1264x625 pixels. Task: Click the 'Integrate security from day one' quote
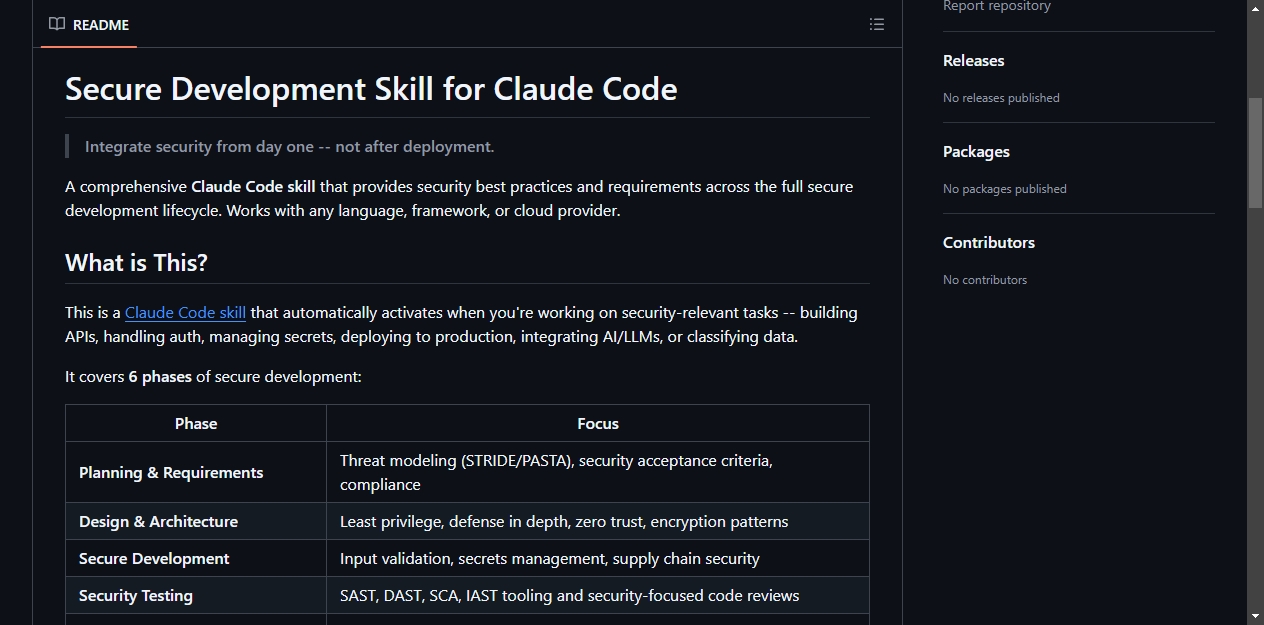click(290, 147)
